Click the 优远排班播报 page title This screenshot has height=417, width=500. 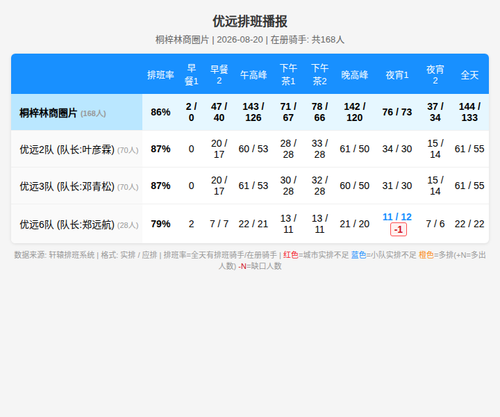point(250,21)
